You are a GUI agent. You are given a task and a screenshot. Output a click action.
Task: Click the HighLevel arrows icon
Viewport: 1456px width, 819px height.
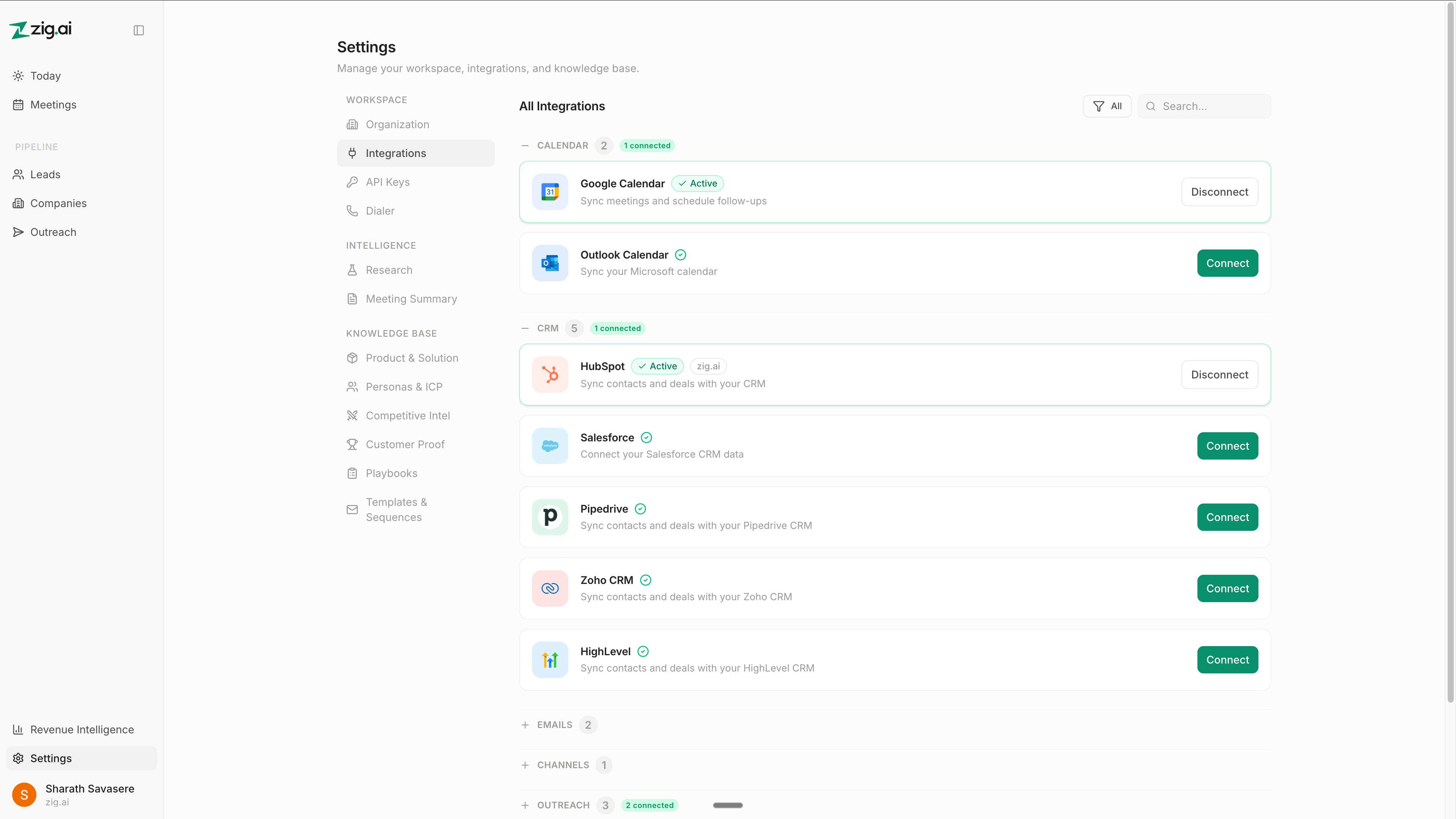click(550, 659)
